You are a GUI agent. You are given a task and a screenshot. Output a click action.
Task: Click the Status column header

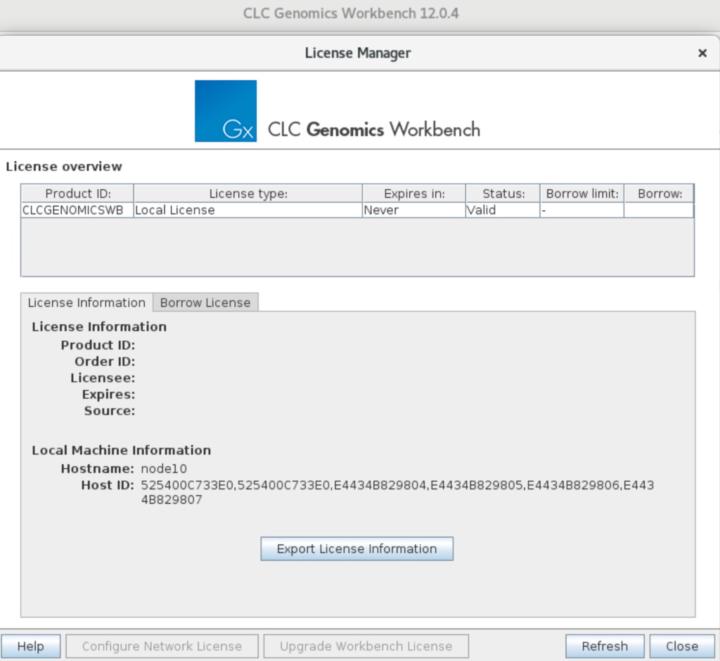point(503,193)
